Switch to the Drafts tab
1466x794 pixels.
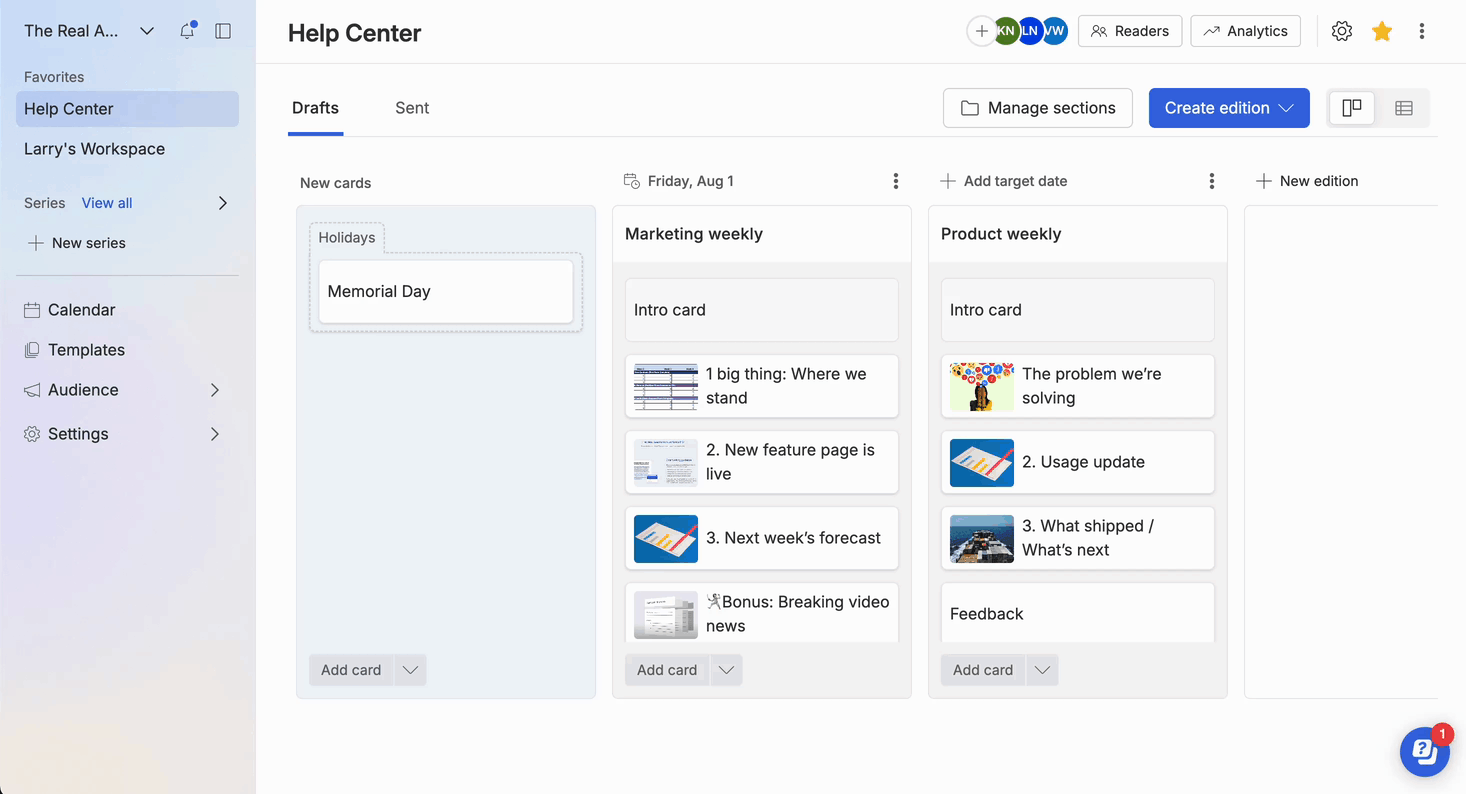[x=315, y=108]
